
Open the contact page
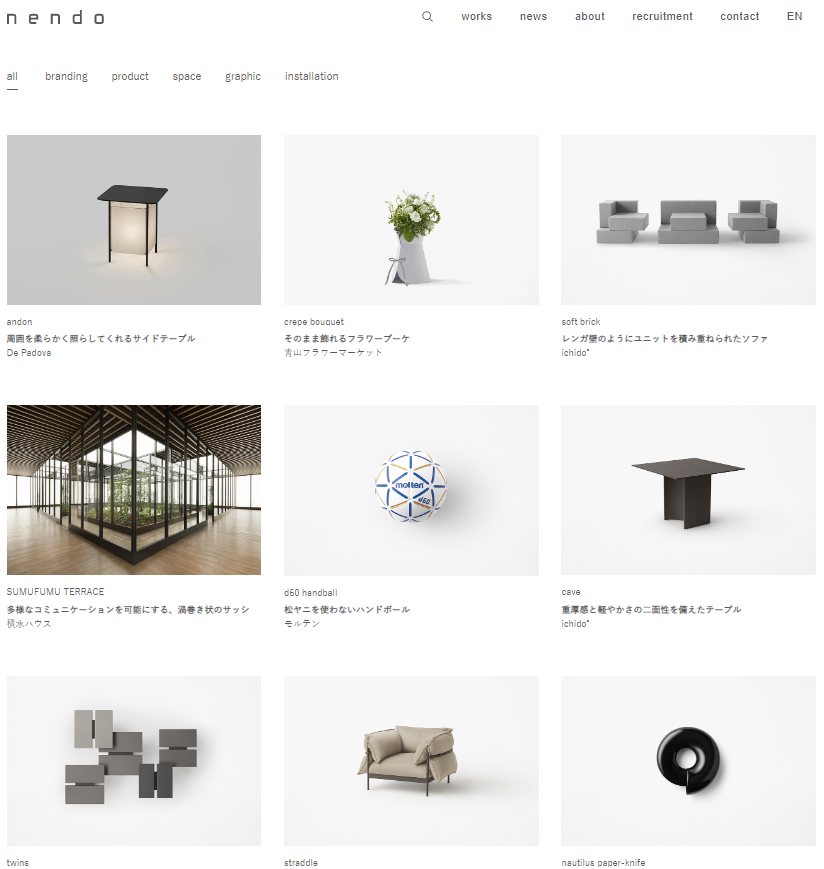point(739,17)
